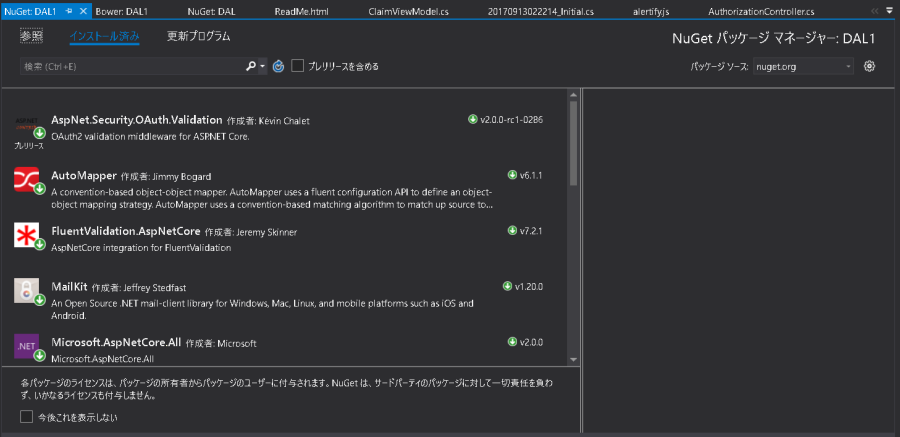
Task: Open package source settings gear
Action: [x=869, y=66]
